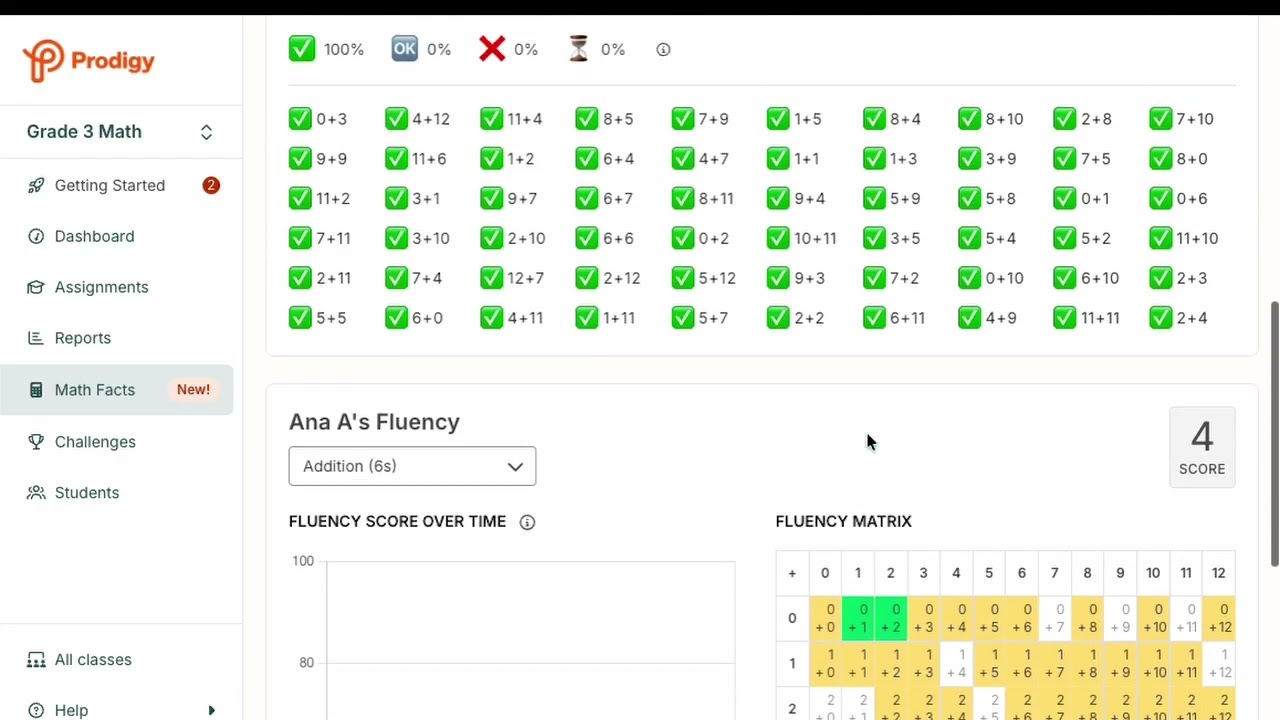Click info icon beside Fluency Score Over Time
This screenshot has width=1280, height=720.
click(527, 522)
